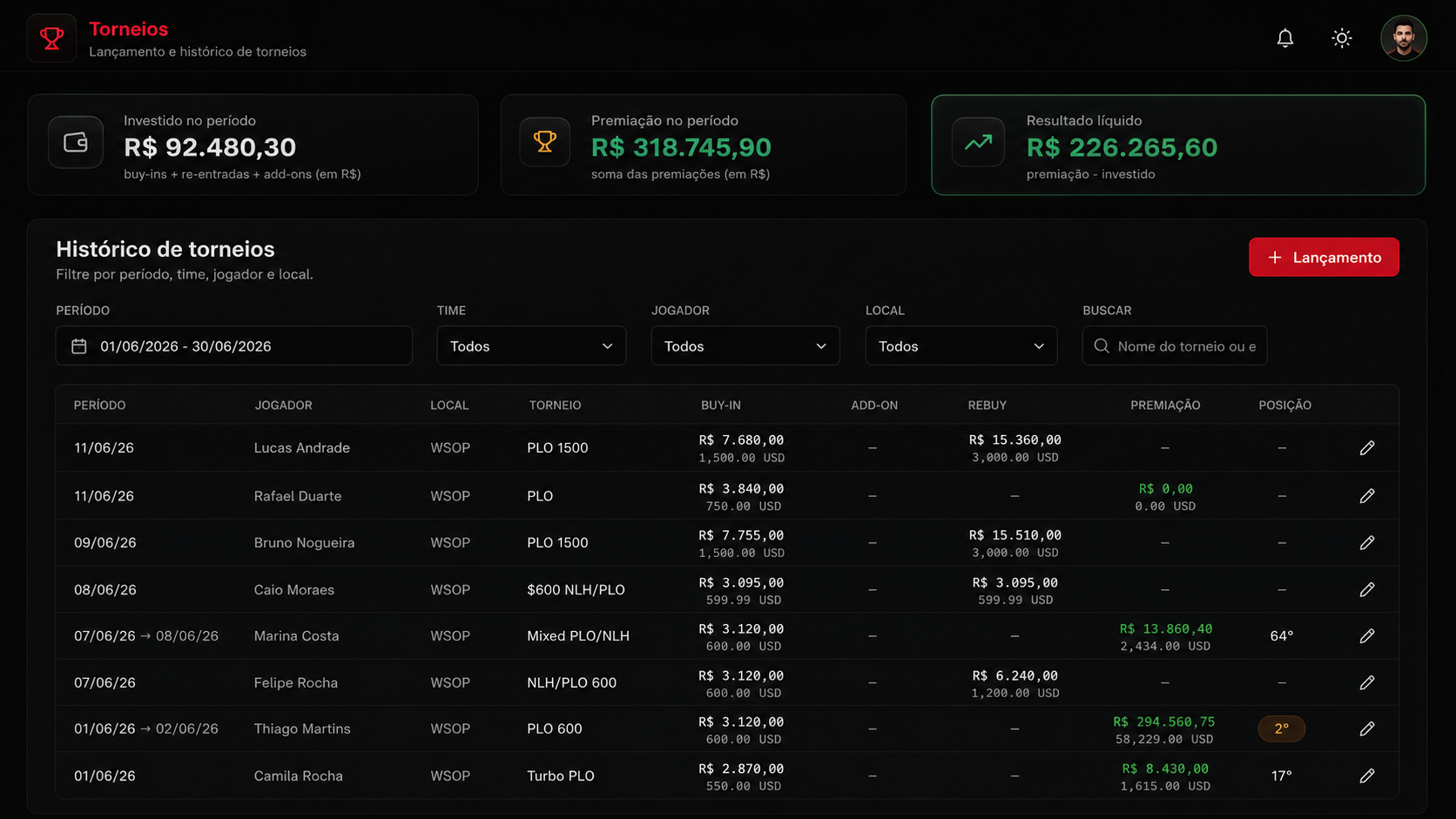Edit Lucas Andrade's PLO 1500 entry
The image size is (1456, 819).
1366,448
